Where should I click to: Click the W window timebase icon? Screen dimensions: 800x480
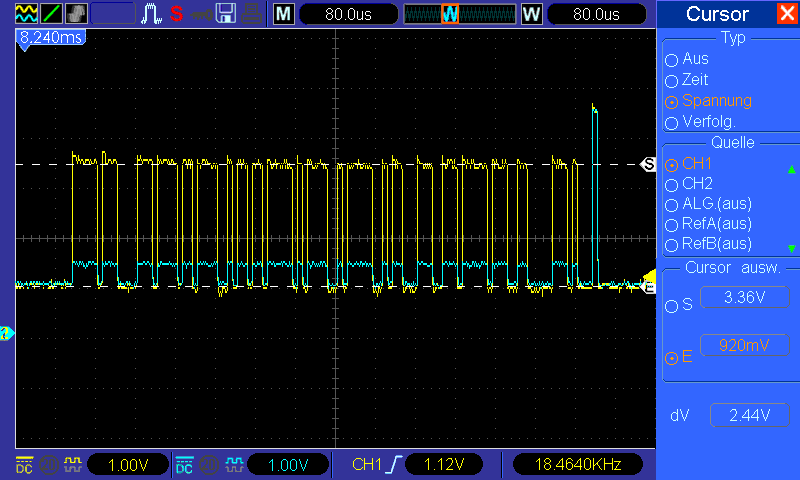click(532, 14)
